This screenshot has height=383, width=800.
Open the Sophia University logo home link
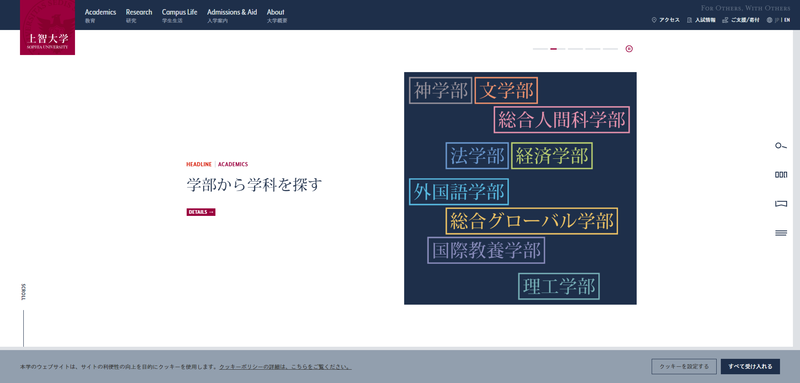tap(47, 27)
